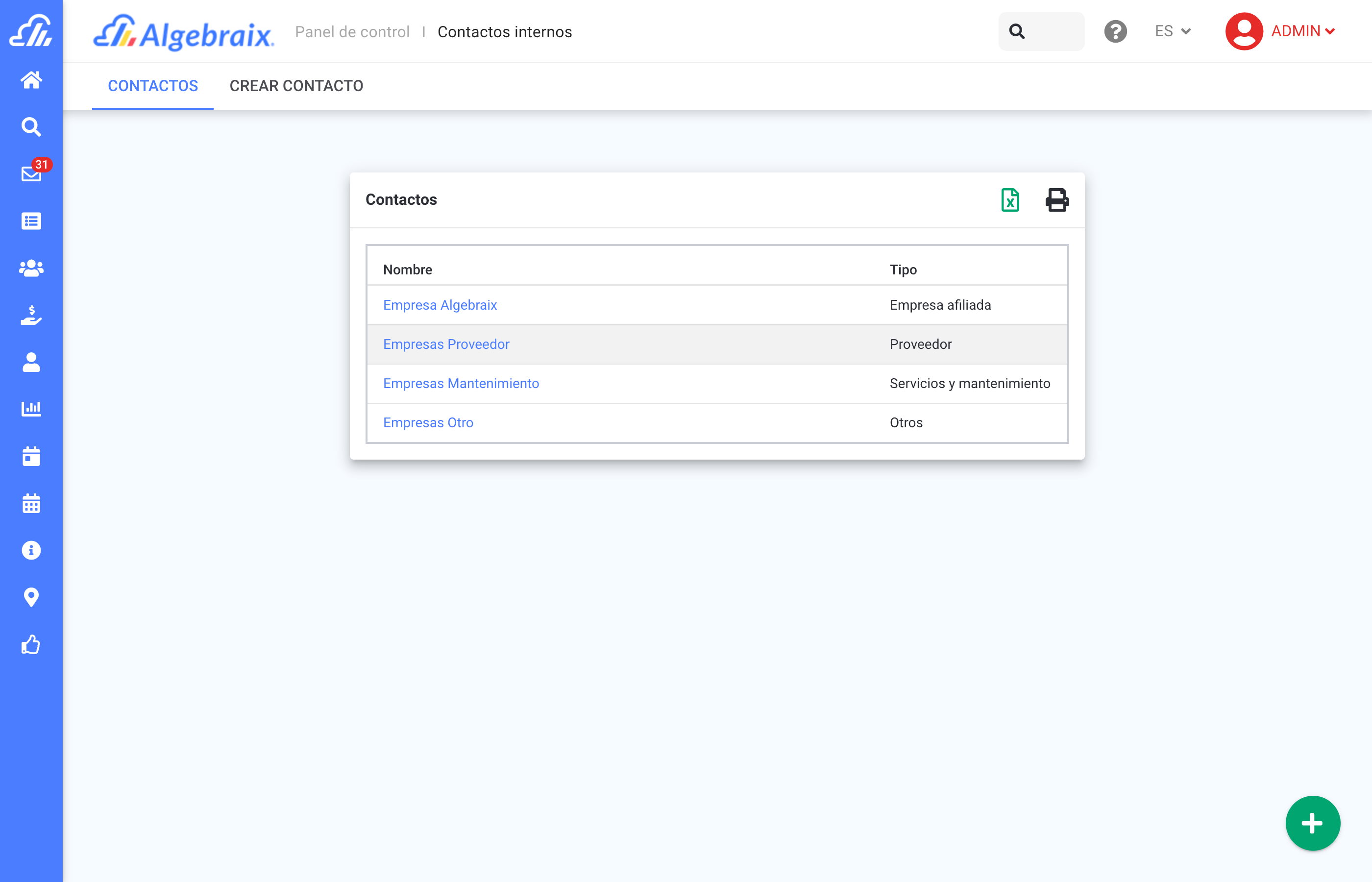The image size is (1372, 882).
Task: Click Panel de control breadcrumb
Action: [x=352, y=32]
